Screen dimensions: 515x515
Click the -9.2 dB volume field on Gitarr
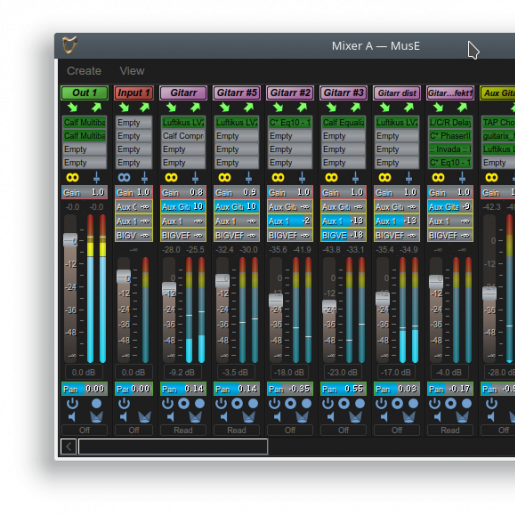click(x=182, y=372)
